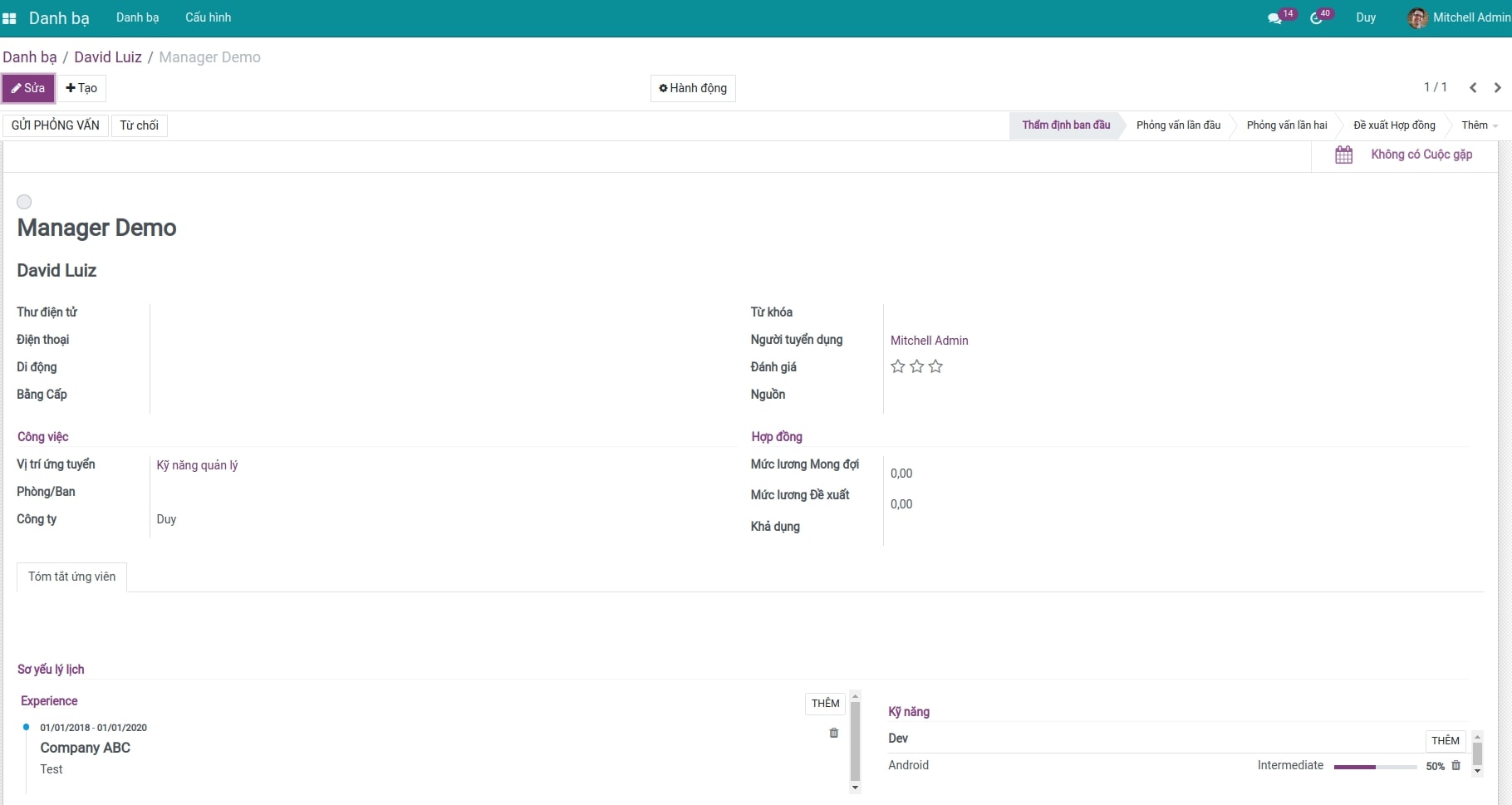Expand the Thêm stages dropdown
The width and height of the screenshot is (1512, 805).
tap(1479, 125)
